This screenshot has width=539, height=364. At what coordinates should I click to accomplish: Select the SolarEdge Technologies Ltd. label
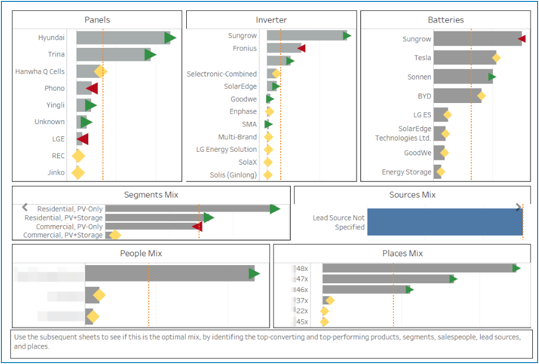[x=403, y=133]
